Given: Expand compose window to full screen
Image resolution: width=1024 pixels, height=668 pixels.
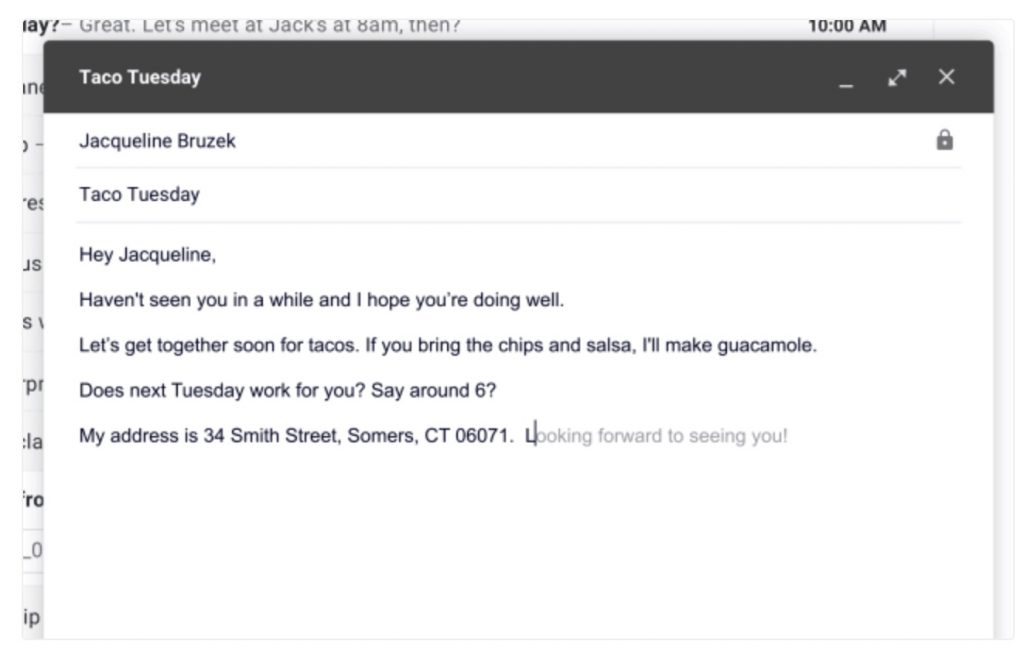Looking at the screenshot, I should (x=897, y=77).
